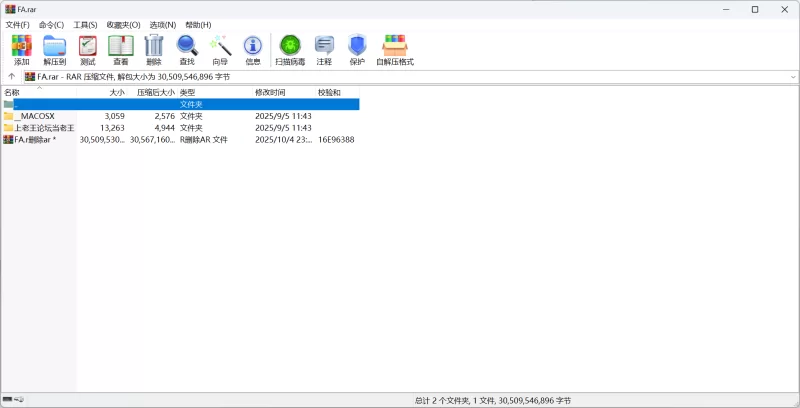Start 扫描病毒 (Virus Scan) tool
Viewport: 800px width, 408px height.
click(x=291, y=50)
